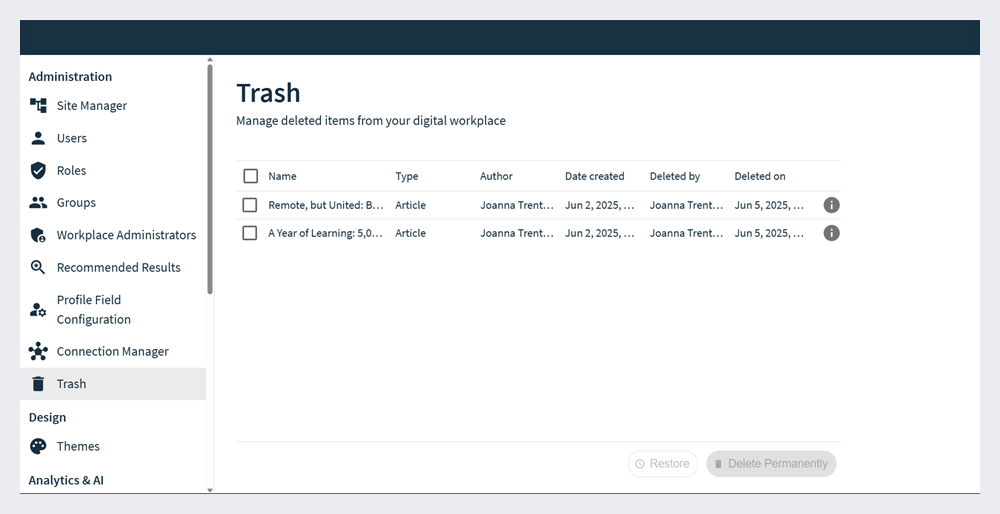Click Workplace Administrators shield icon
1000x514 pixels.
click(38, 235)
